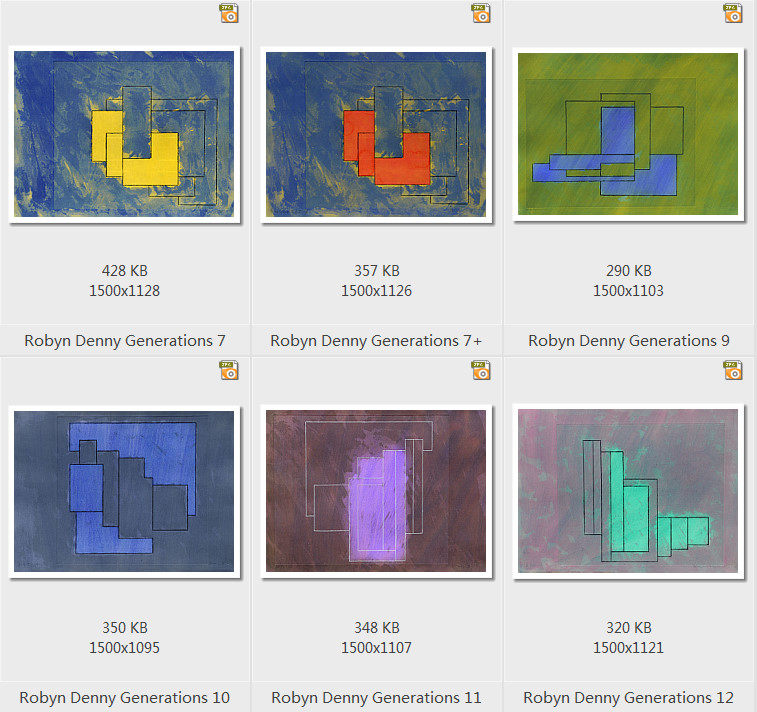Click the file name Robyn Denny Generations 11

tap(376, 698)
